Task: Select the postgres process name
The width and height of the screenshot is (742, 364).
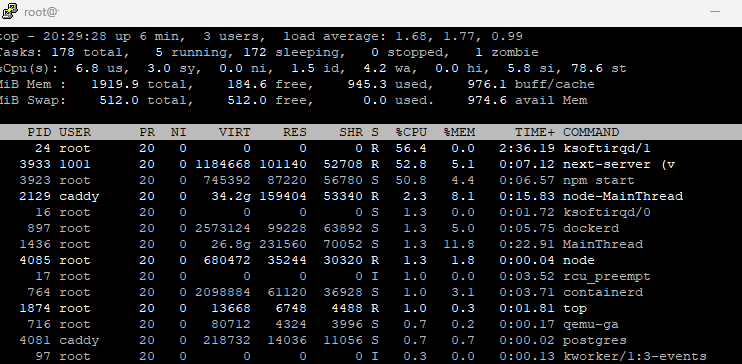Action: click(594, 340)
